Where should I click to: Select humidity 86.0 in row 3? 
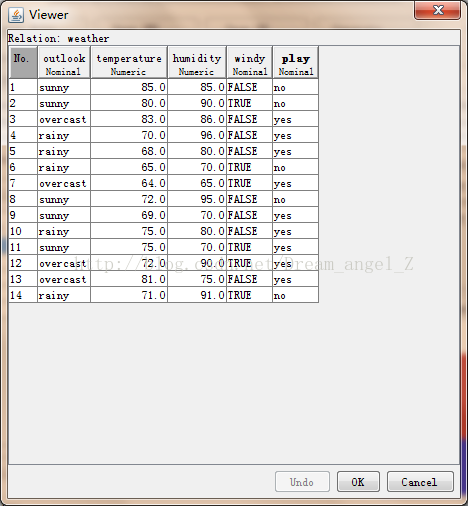(197, 119)
